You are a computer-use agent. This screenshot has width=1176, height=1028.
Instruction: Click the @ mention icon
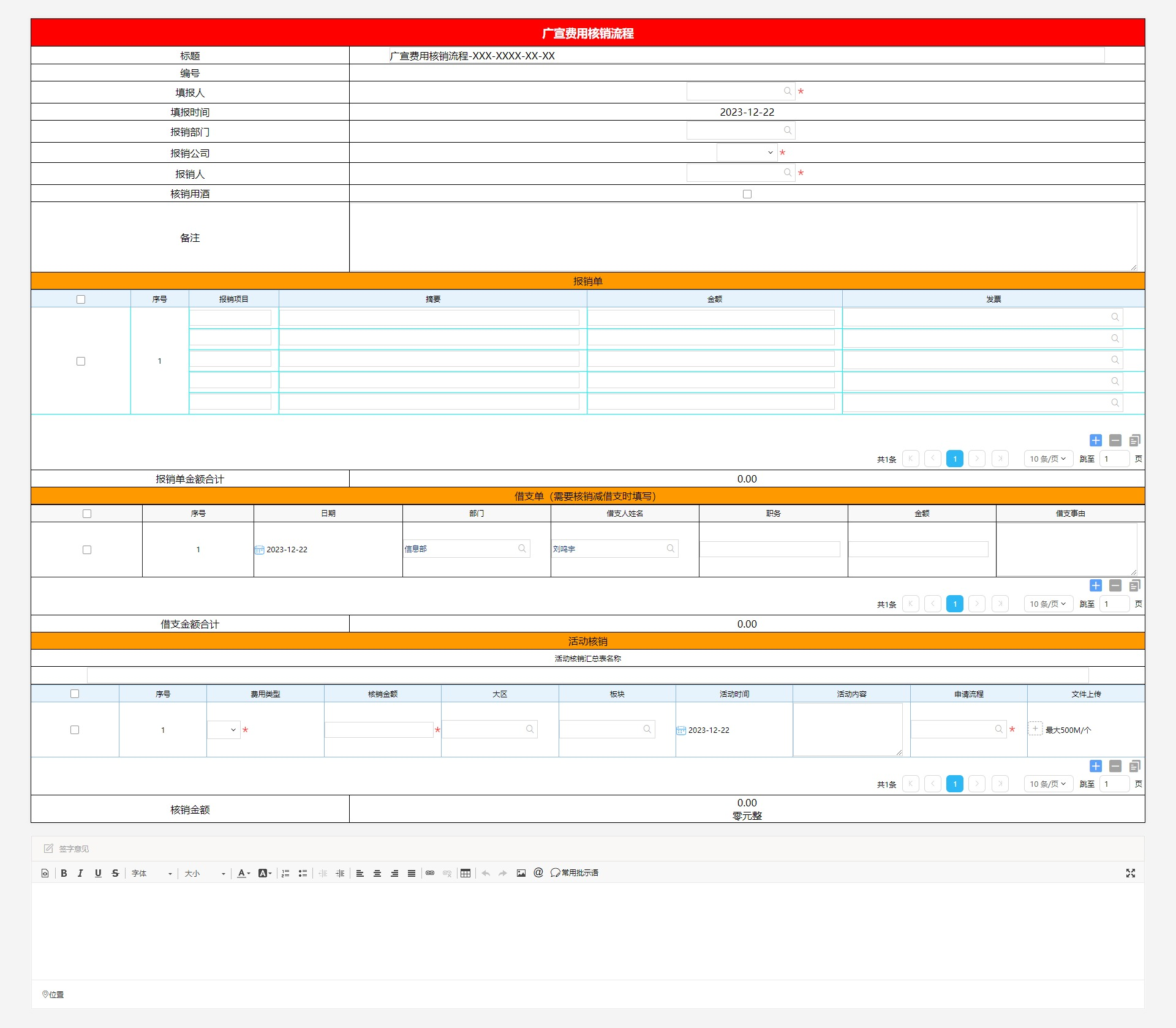pos(538,872)
